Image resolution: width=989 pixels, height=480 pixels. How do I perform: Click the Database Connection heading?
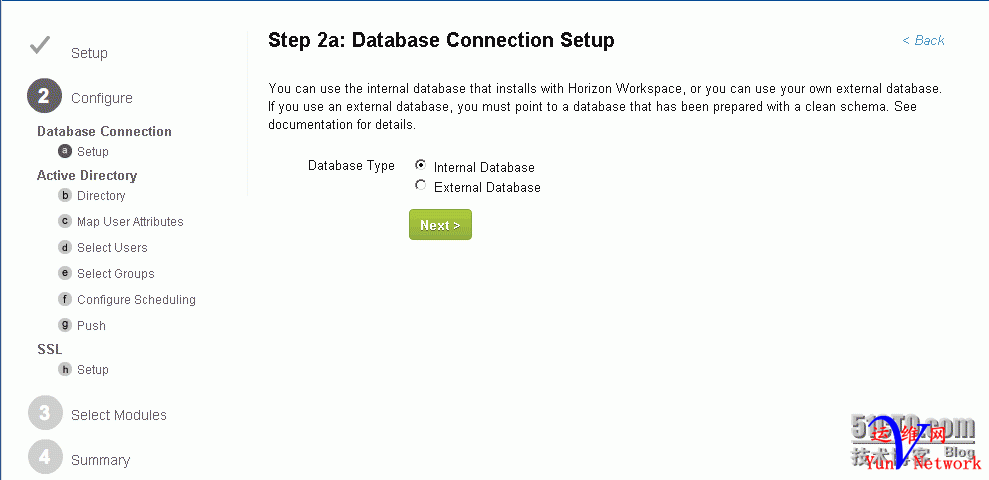104,131
